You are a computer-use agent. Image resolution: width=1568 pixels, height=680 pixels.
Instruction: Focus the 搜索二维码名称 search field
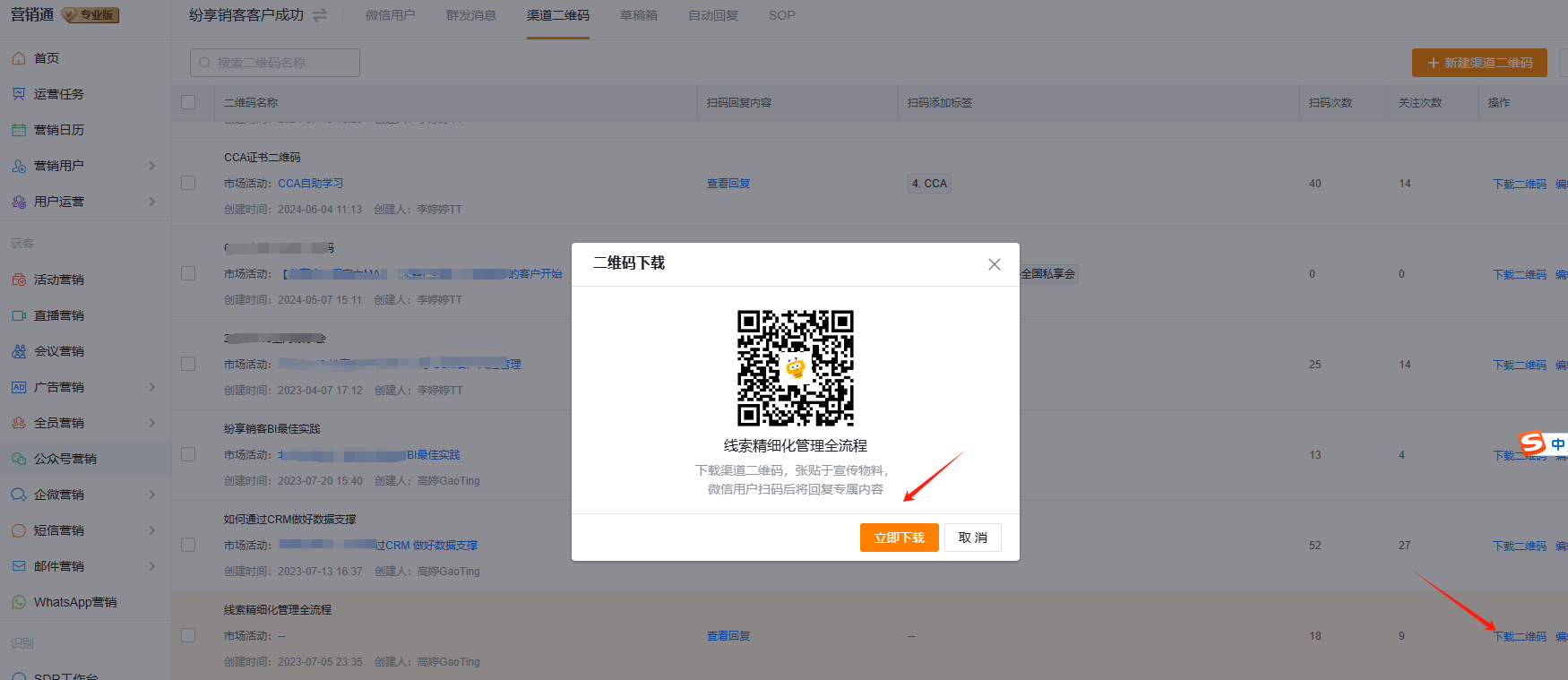coord(275,63)
